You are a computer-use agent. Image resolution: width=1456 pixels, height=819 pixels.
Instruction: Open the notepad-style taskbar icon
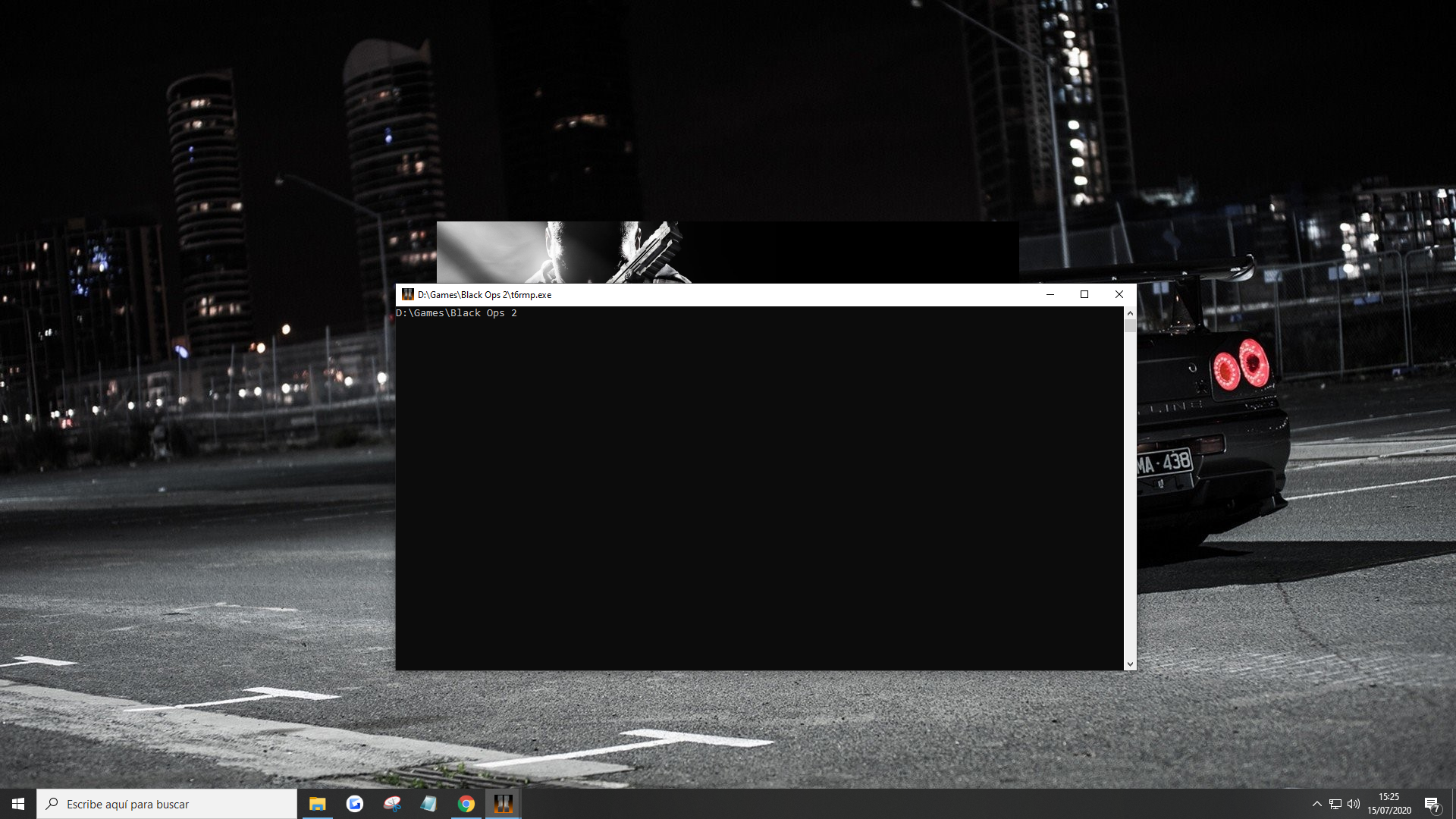click(x=428, y=804)
